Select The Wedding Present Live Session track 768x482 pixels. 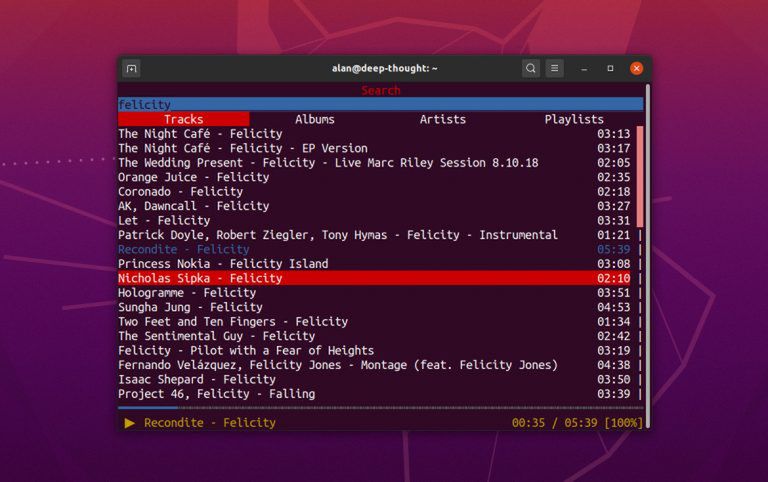pyautogui.click(x=374, y=163)
